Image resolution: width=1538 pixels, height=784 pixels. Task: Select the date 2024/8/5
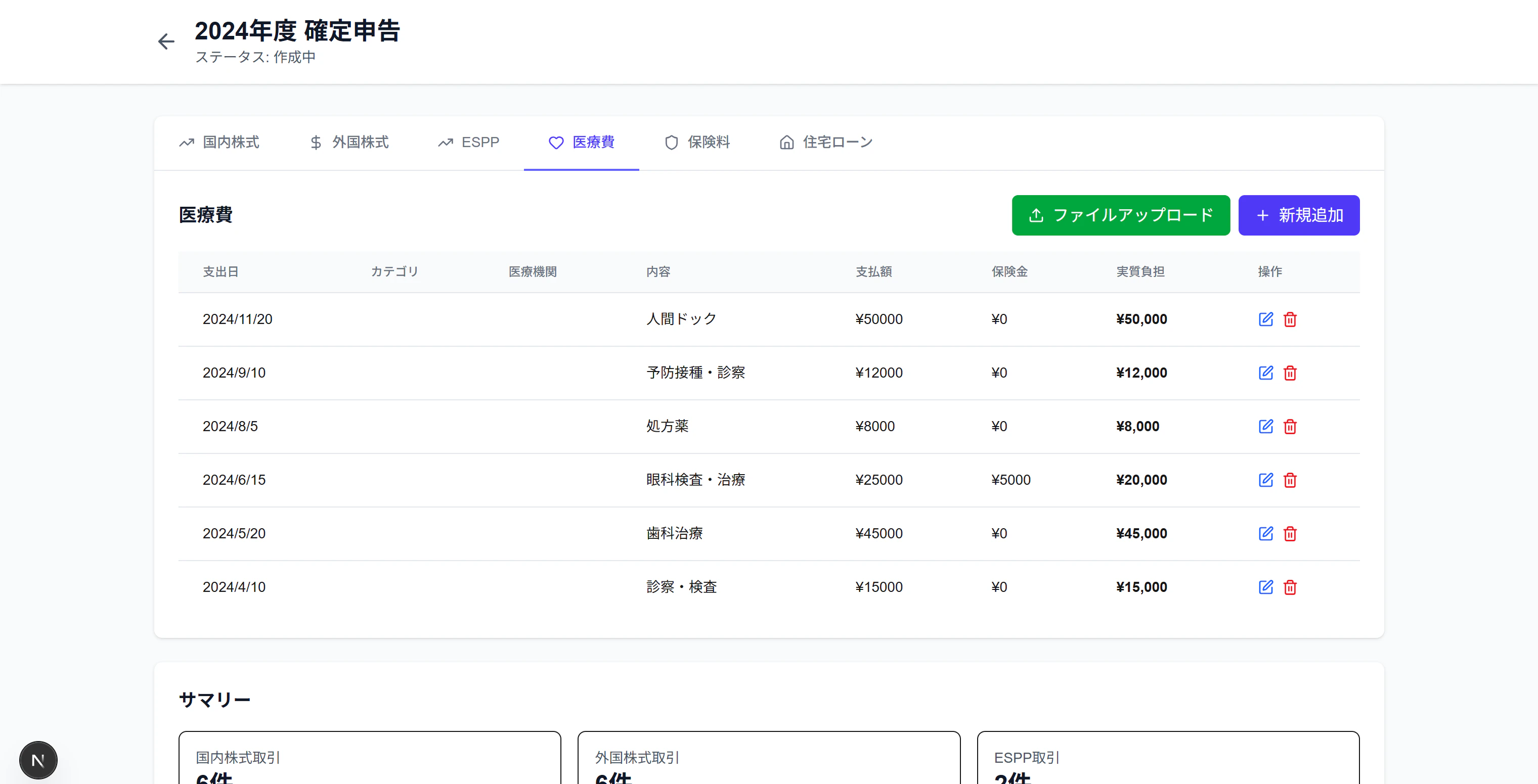(x=231, y=427)
